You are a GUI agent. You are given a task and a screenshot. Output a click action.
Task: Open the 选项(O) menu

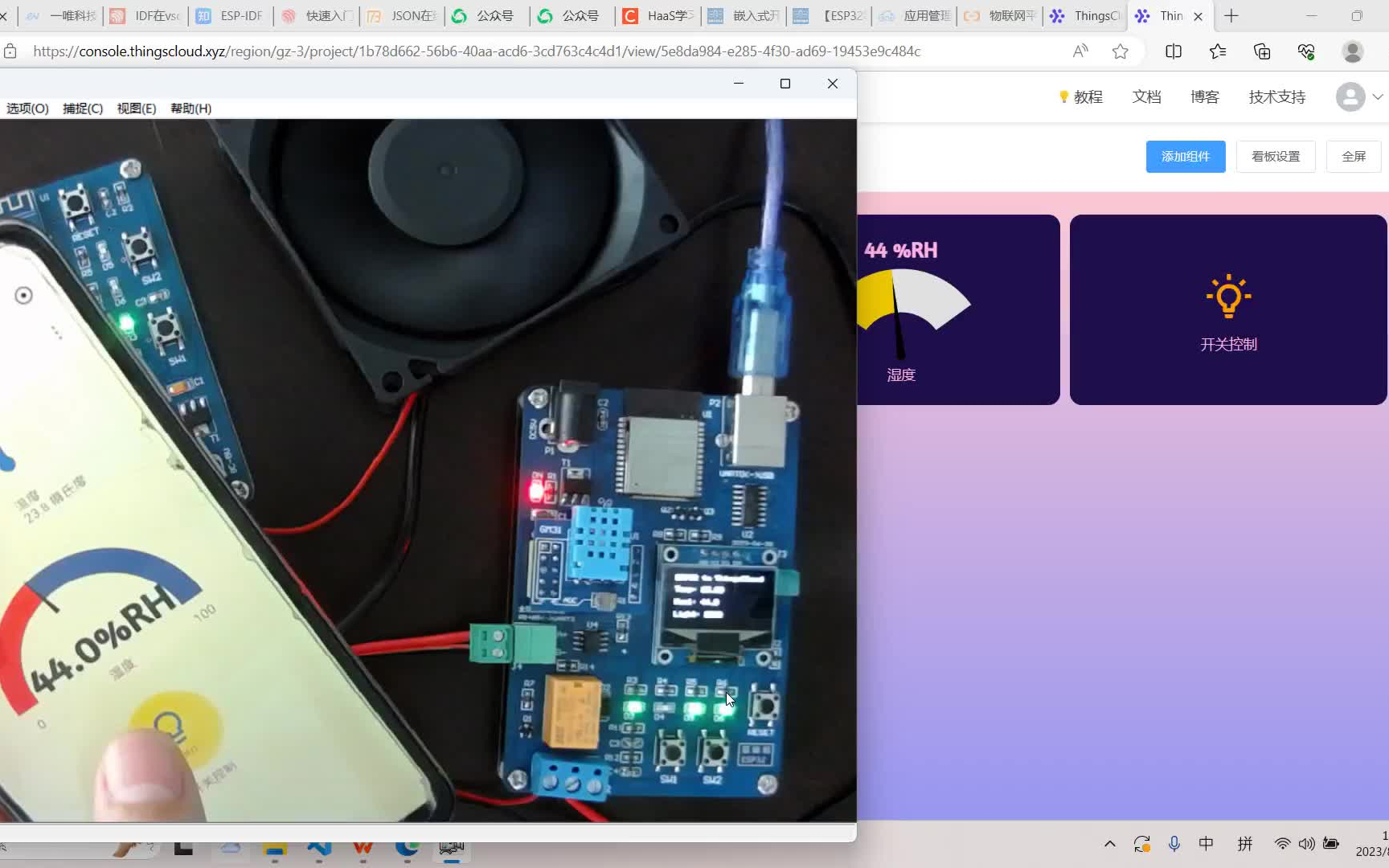coord(27,108)
